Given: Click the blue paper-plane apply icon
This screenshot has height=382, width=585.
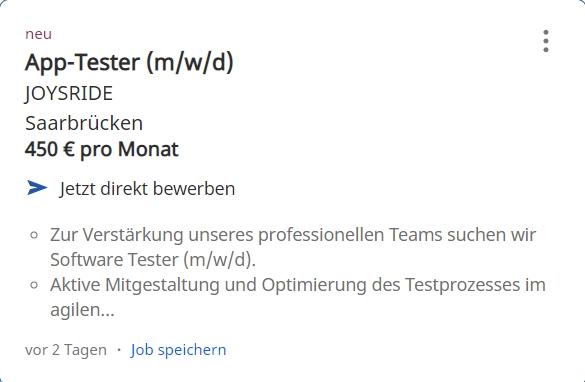Looking at the screenshot, I should (x=37, y=188).
